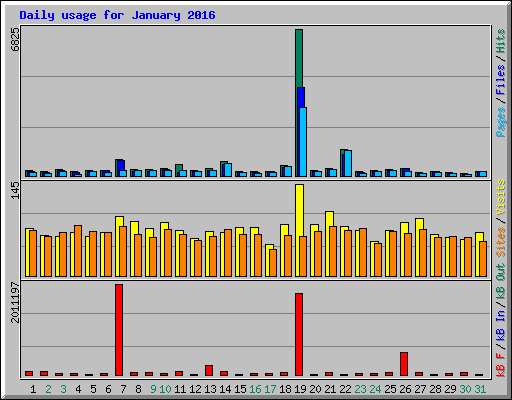Click day label 31 on the x-axis
This screenshot has width=512, height=400.
tap(480, 389)
